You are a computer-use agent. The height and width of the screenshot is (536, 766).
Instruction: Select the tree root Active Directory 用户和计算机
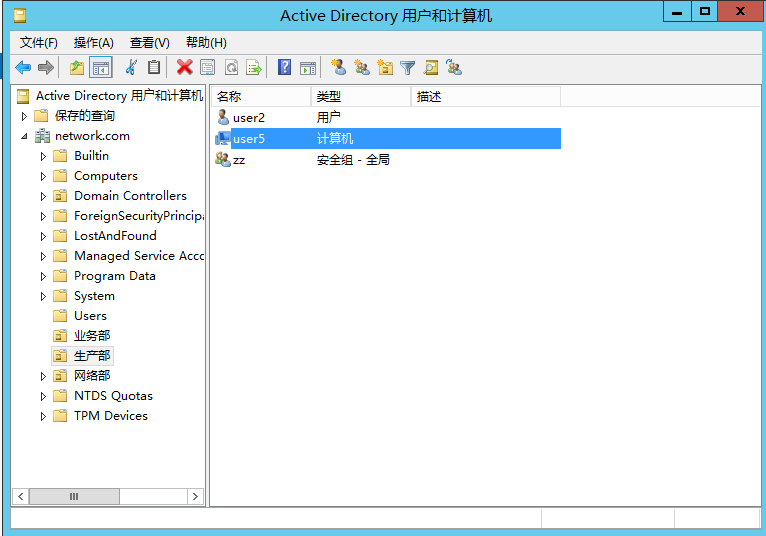coord(119,96)
